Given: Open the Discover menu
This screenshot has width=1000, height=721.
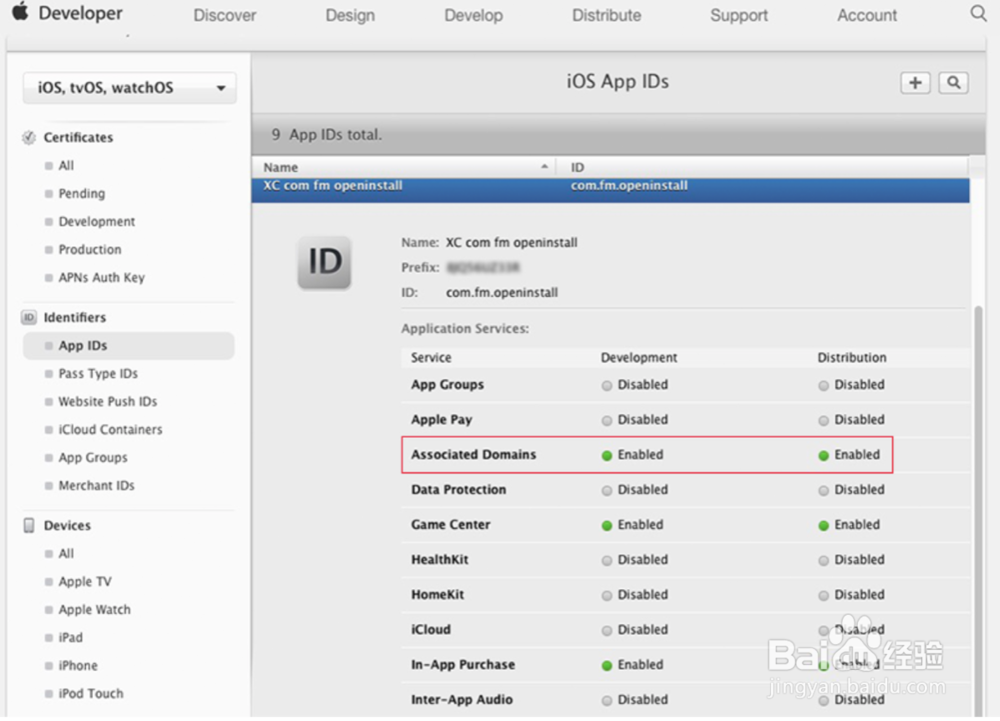Looking at the screenshot, I should [x=224, y=15].
